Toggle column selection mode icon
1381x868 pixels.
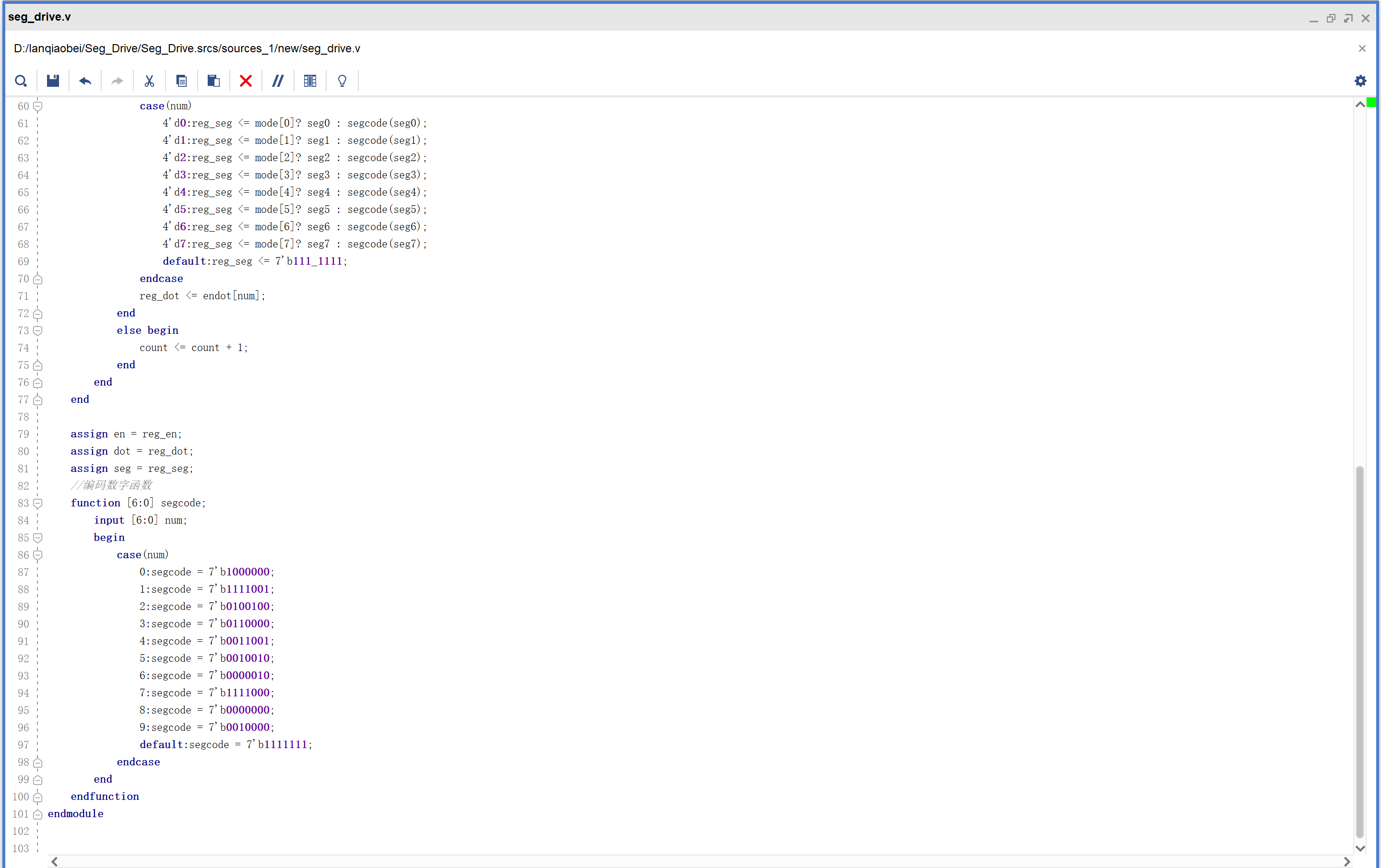(310, 81)
